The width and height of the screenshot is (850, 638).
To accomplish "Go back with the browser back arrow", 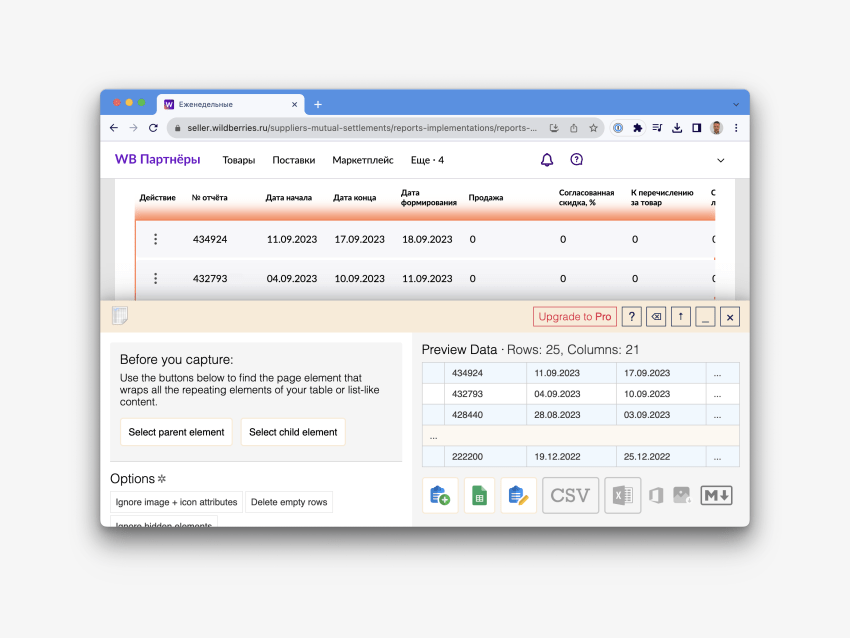I will [113, 128].
